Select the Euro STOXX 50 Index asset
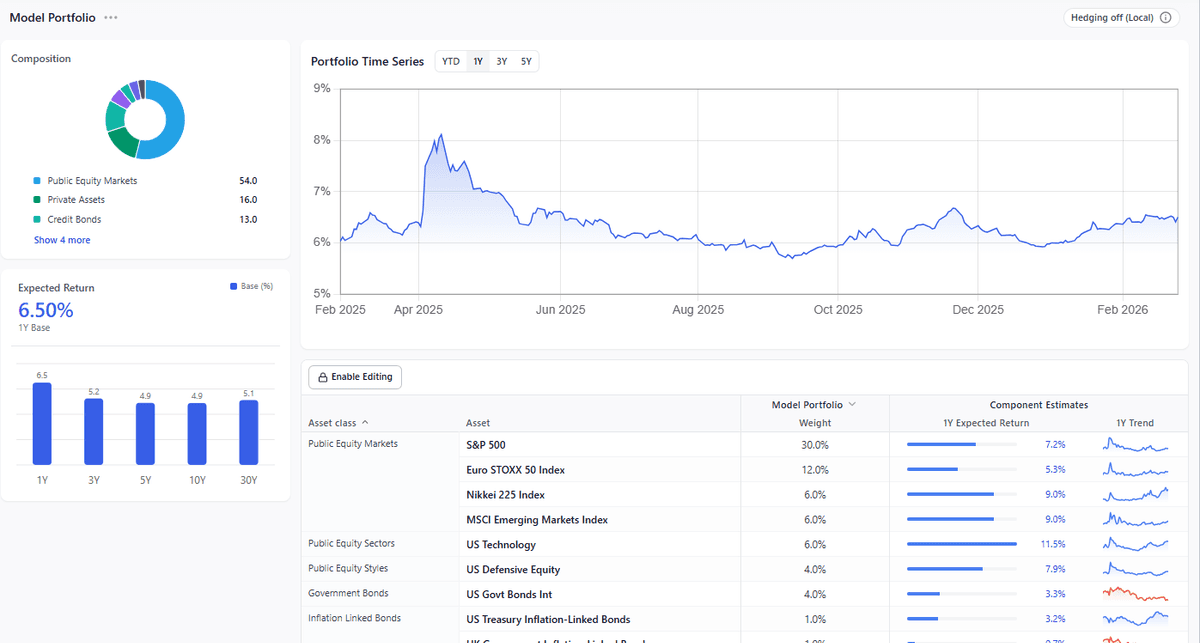The image size is (1200, 643). point(513,469)
